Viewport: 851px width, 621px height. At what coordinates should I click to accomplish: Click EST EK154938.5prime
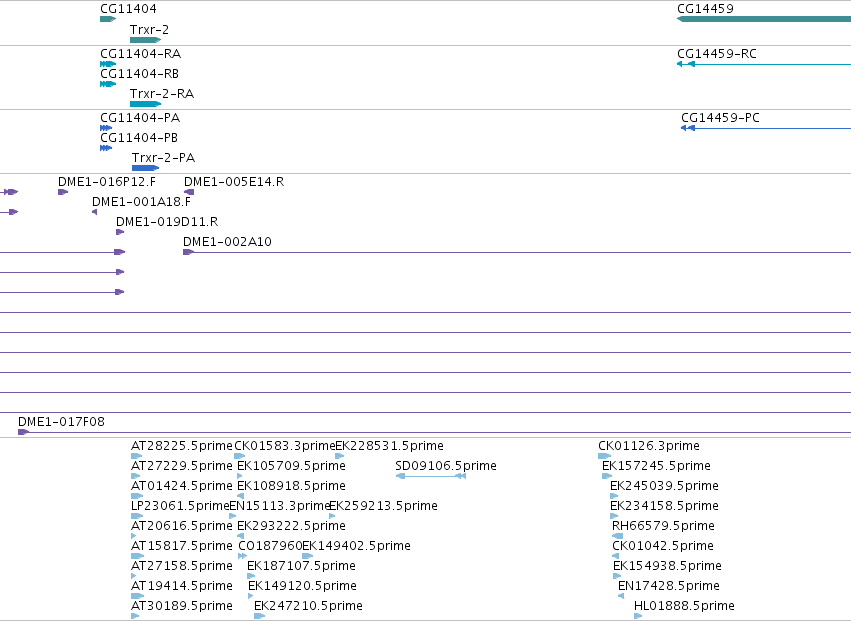click(667, 567)
